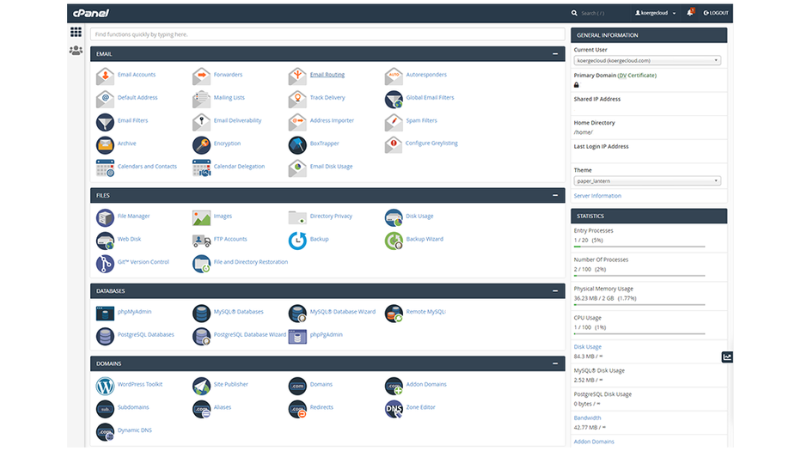The height and width of the screenshot is (450, 800).
Task: Open the Git Version Control icon
Action: 105,263
